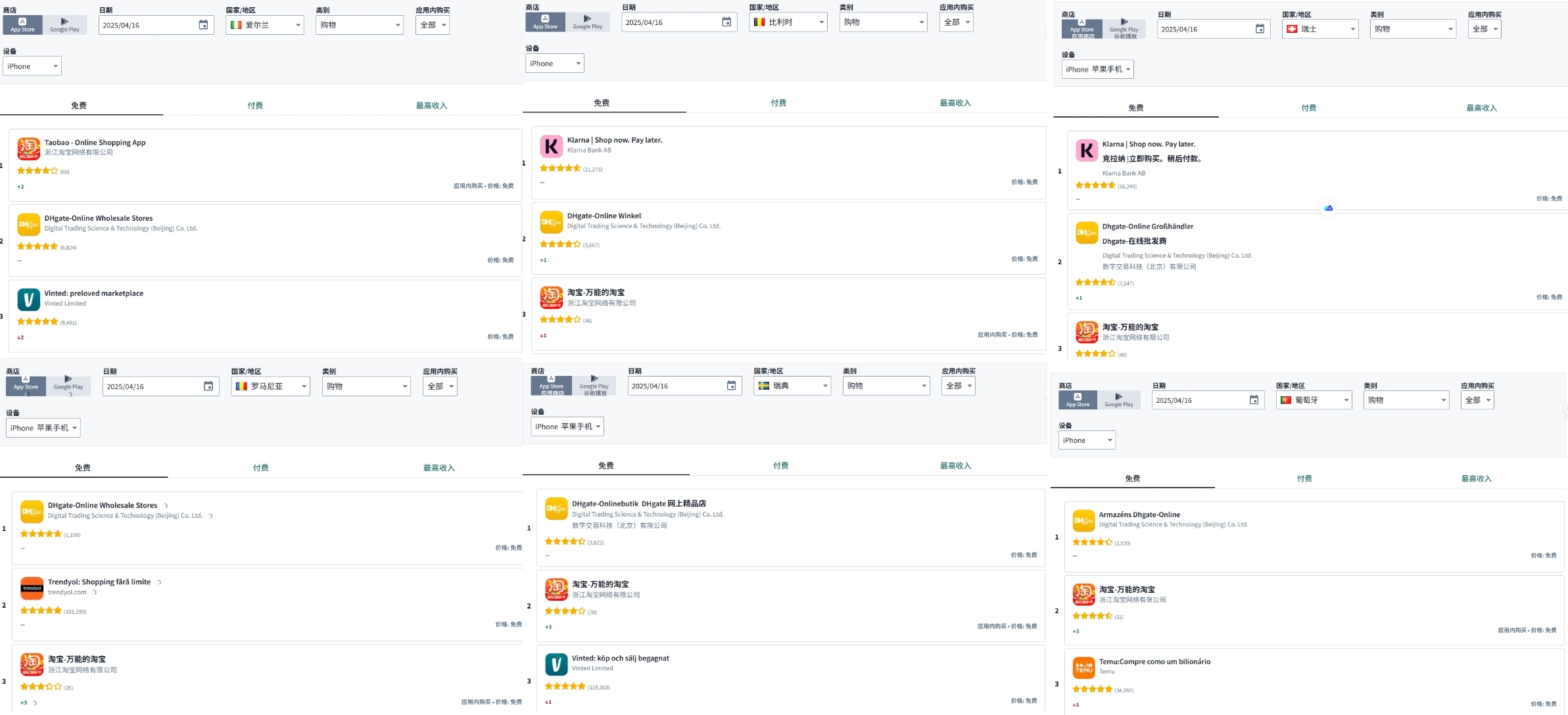Open calendar picker in Ireland panel
The width and height of the screenshot is (1568, 715).
point(203,25)
